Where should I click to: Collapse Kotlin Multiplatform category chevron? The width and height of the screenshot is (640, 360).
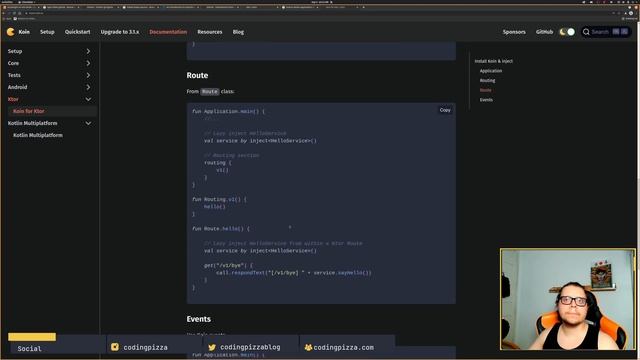88,123
